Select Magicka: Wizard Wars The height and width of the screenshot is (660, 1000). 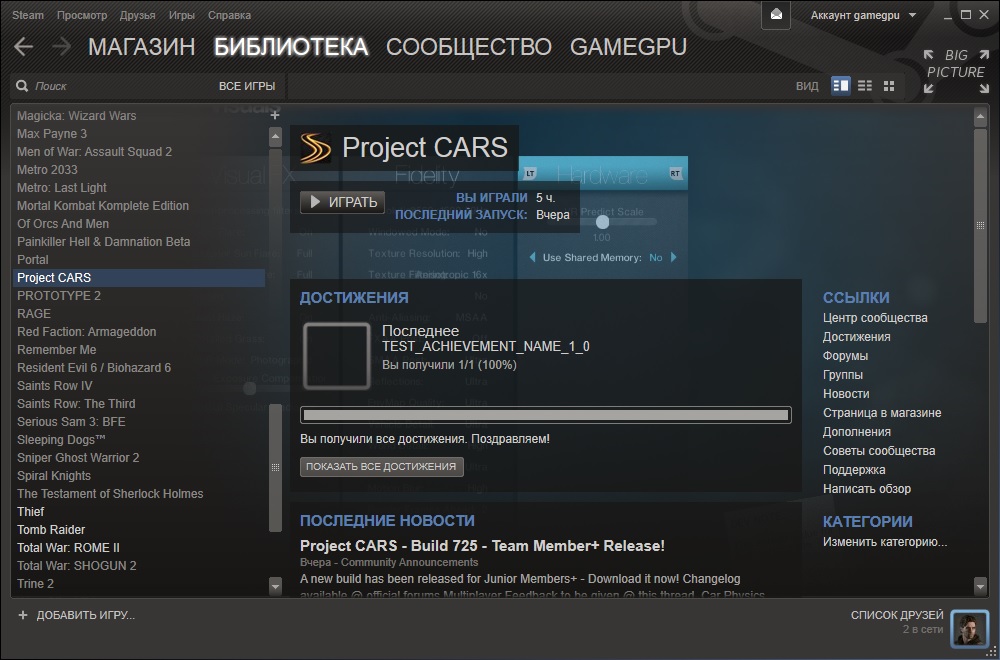point(139,116)
